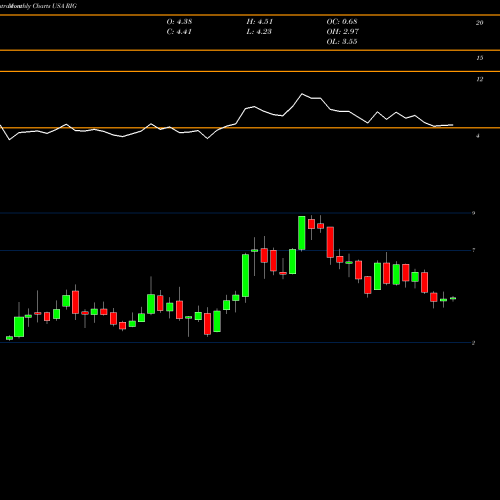Click the peak of the white indicator line
This screenshot has height=500, width=500.
(x=302, y=94)
